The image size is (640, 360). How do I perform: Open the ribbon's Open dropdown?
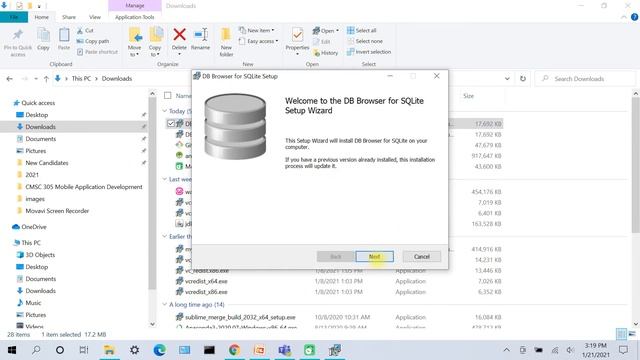pos(326,31)
